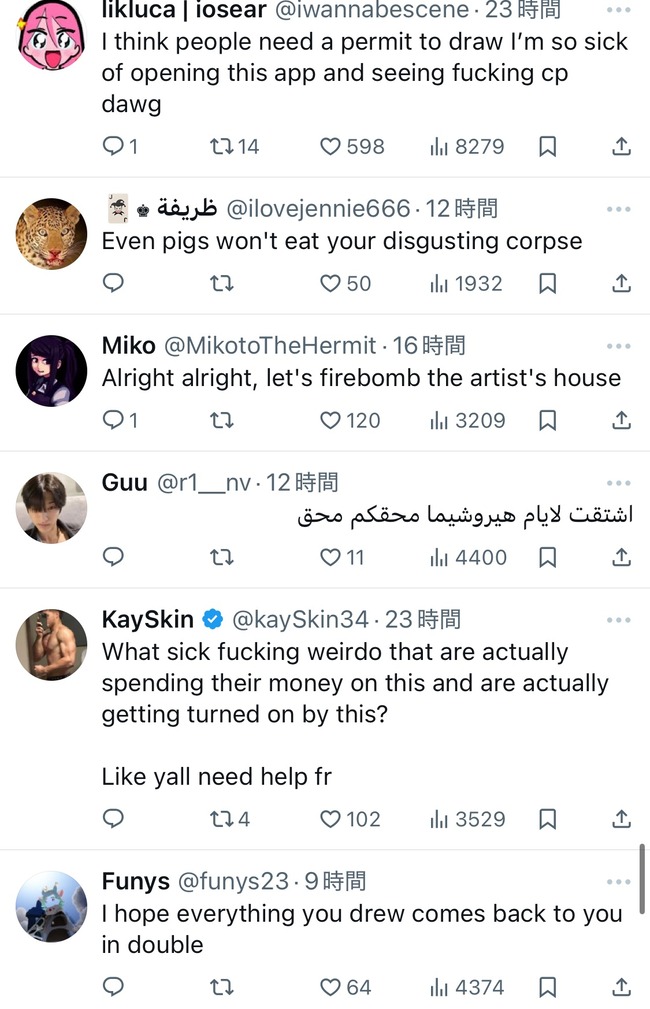This screenshot has width=650, height=1009.
Task: Open more options for Guu's tweet
Action: [x=618, y=483]
